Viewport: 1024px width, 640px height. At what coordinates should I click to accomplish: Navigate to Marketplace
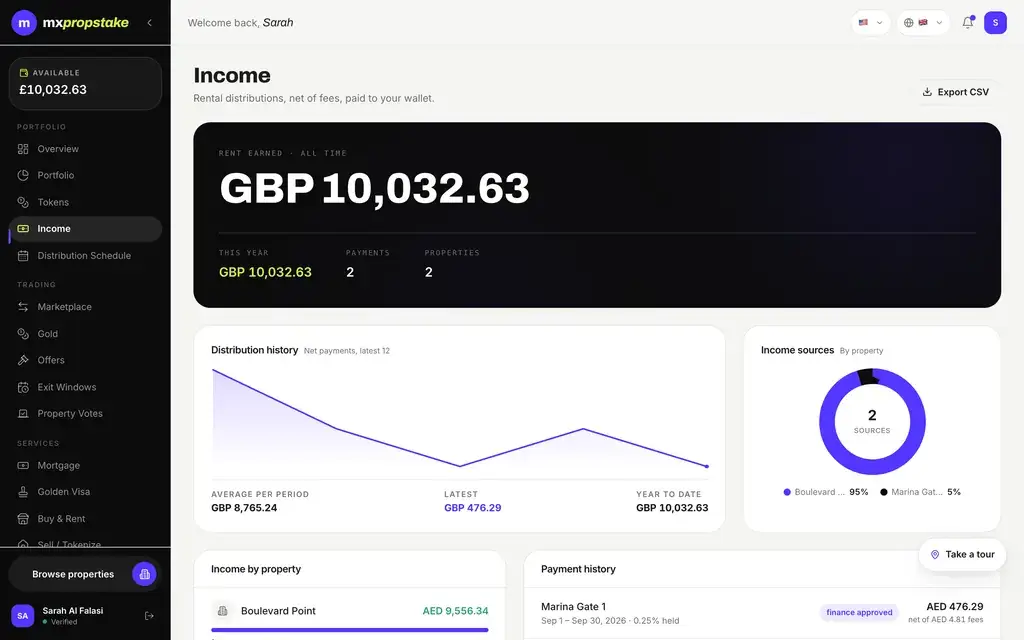[86, 307]
